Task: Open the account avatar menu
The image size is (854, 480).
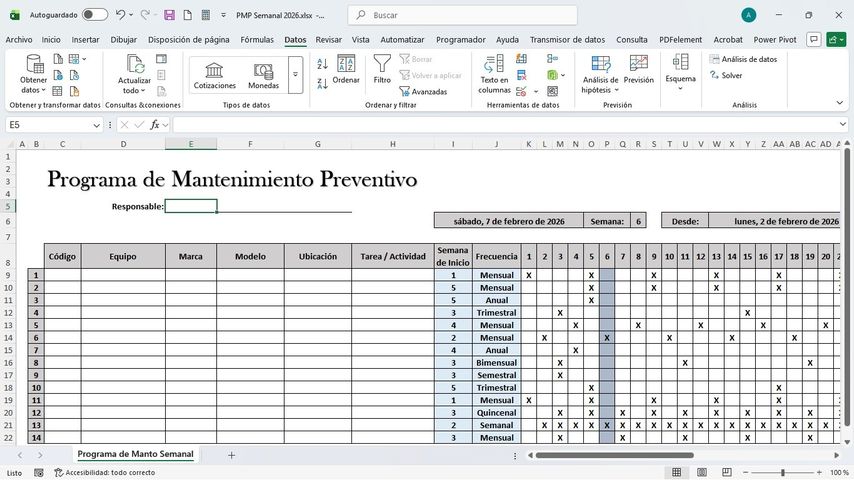Action: [748, 15]
